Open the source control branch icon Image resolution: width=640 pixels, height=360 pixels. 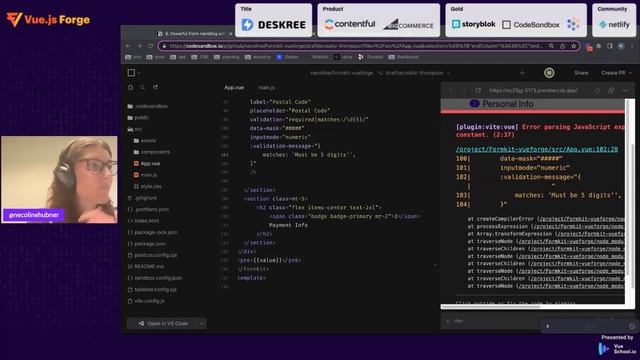coord(155,87)
